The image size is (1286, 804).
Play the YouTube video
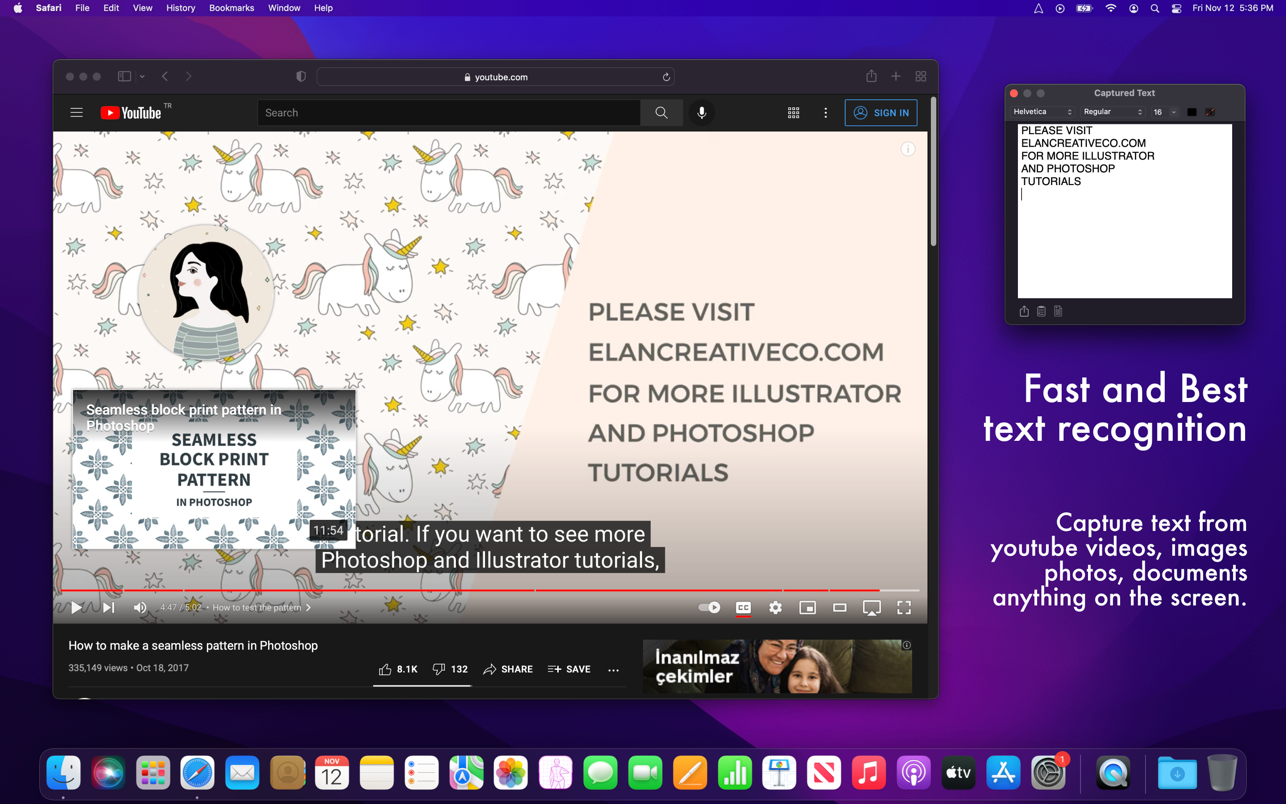click(x=76, y=607)
